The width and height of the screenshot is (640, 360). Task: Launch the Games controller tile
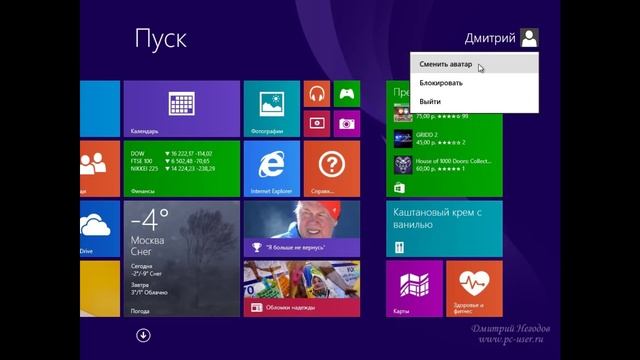tap(347, 94)
